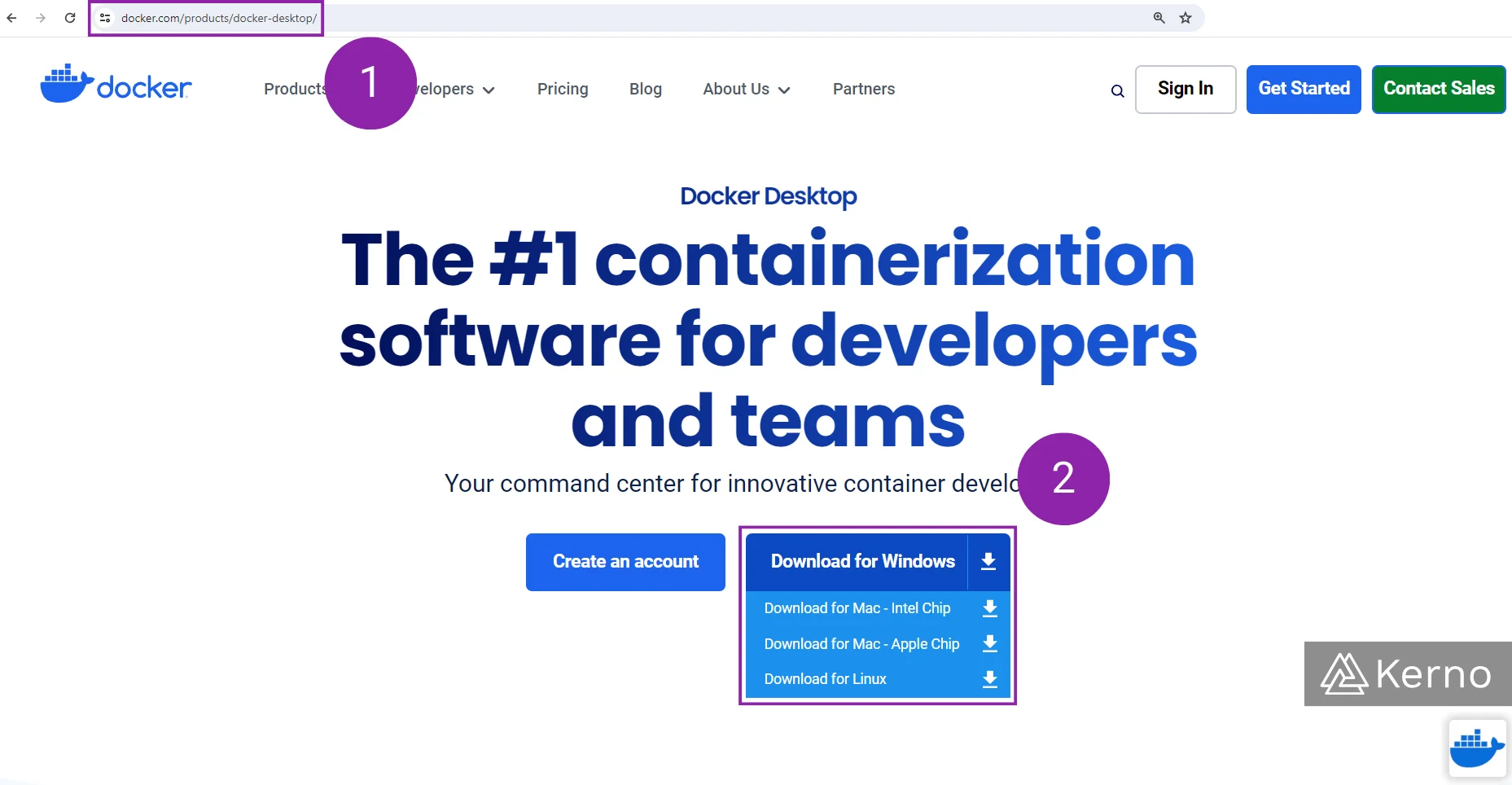
Task: Click the download icon for Mac - Intel Chip
Action: (x=989, y=608)
